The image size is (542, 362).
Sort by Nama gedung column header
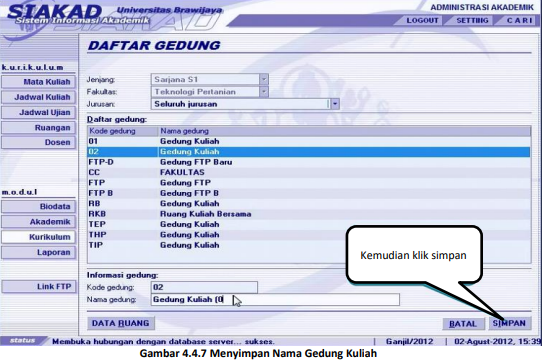[344, 131]
